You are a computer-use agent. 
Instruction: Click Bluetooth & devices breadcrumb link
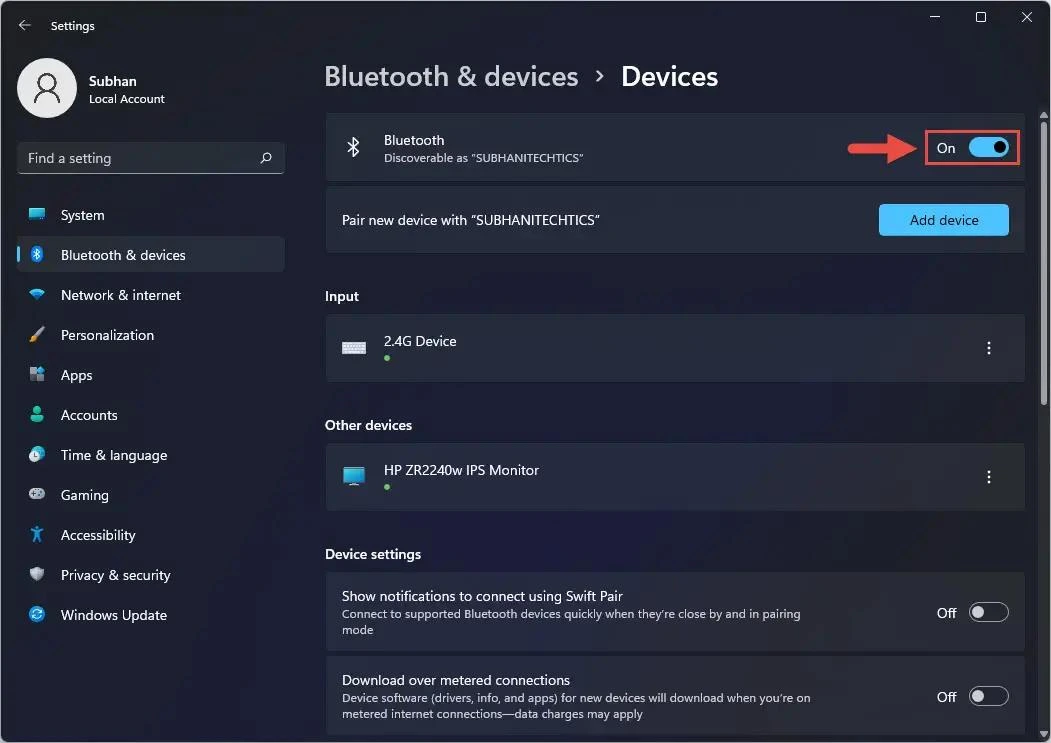pyautogui.click(x=451, y=76)
